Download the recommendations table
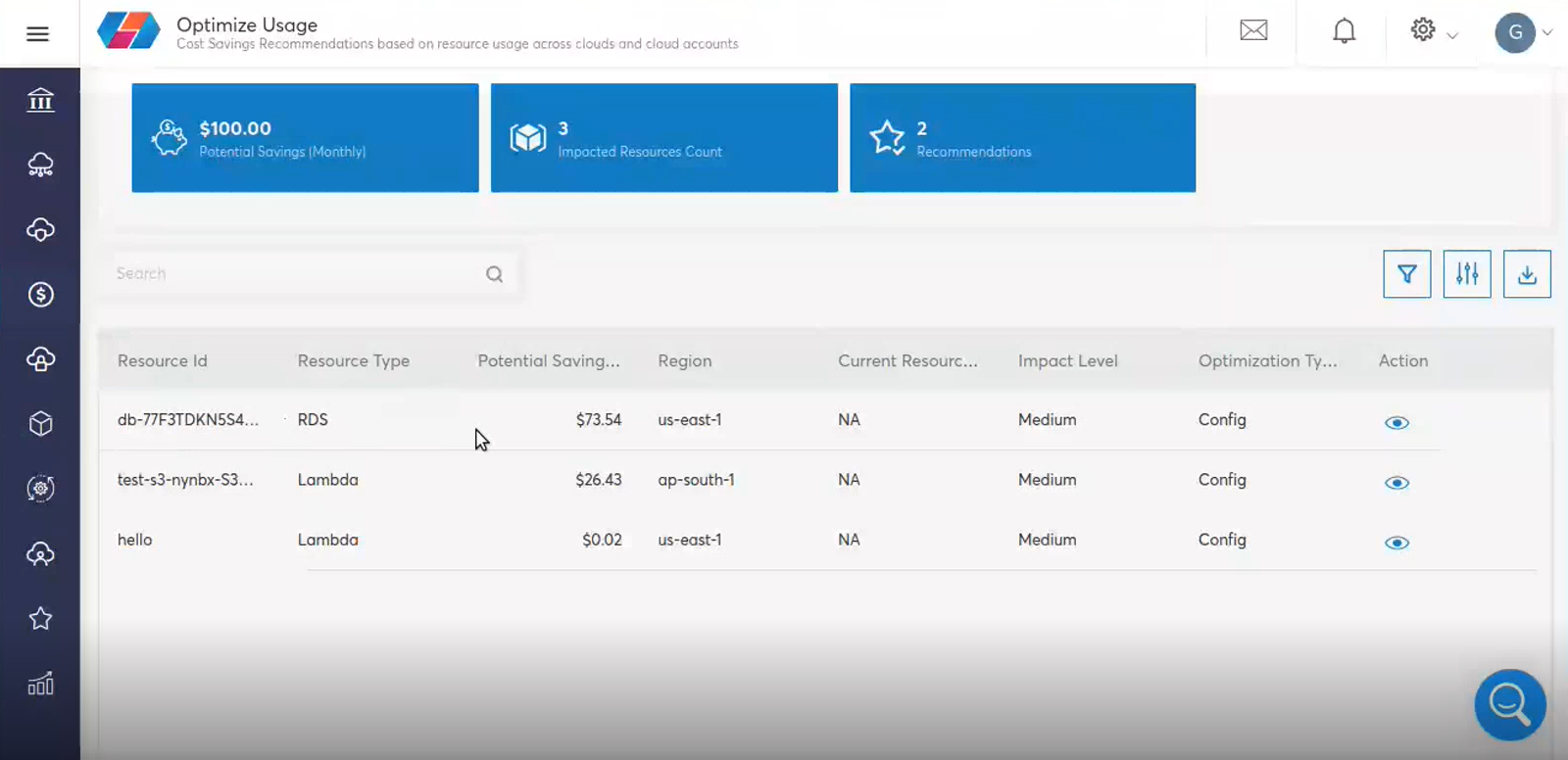This screenshot has width=1568, height=760. tap(1527, 274)
